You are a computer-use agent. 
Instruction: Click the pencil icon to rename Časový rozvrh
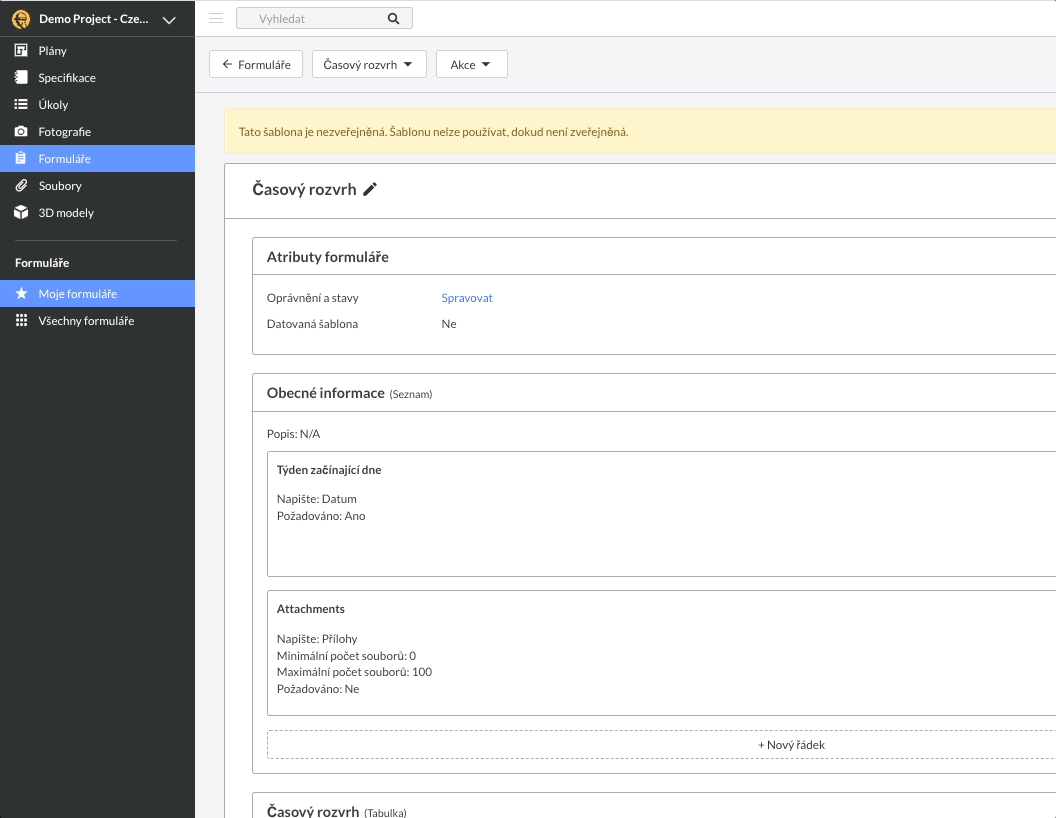(x=370, y=190)
